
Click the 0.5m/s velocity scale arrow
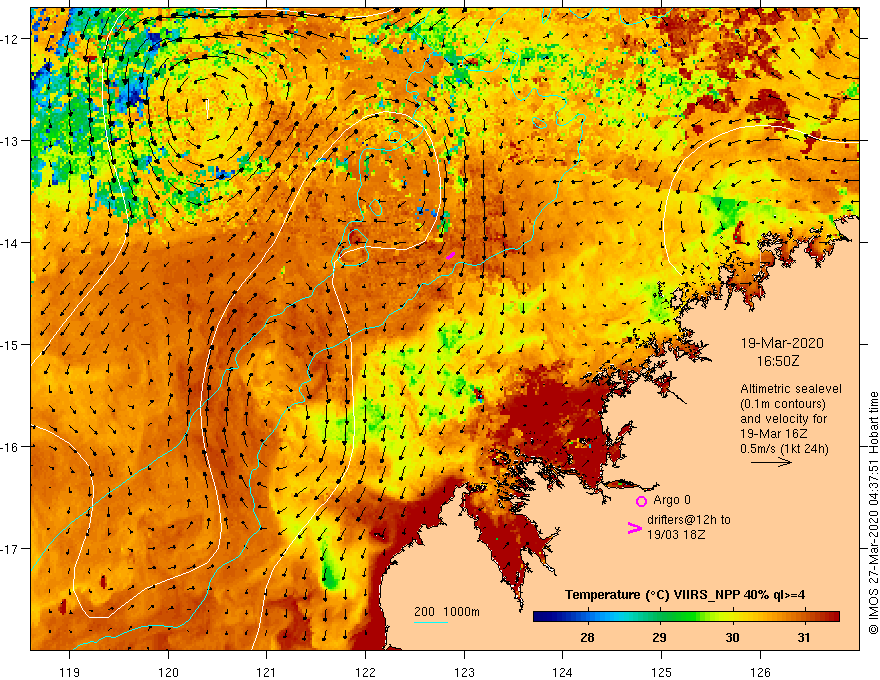point(772,462)
